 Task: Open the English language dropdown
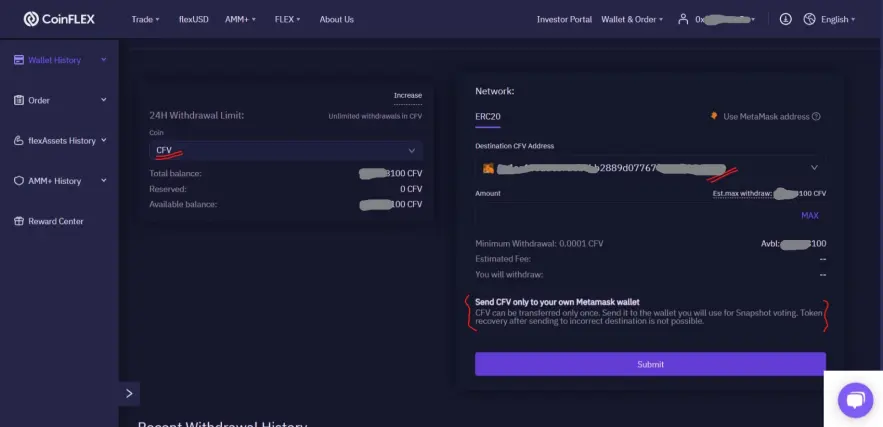[838, 19]
